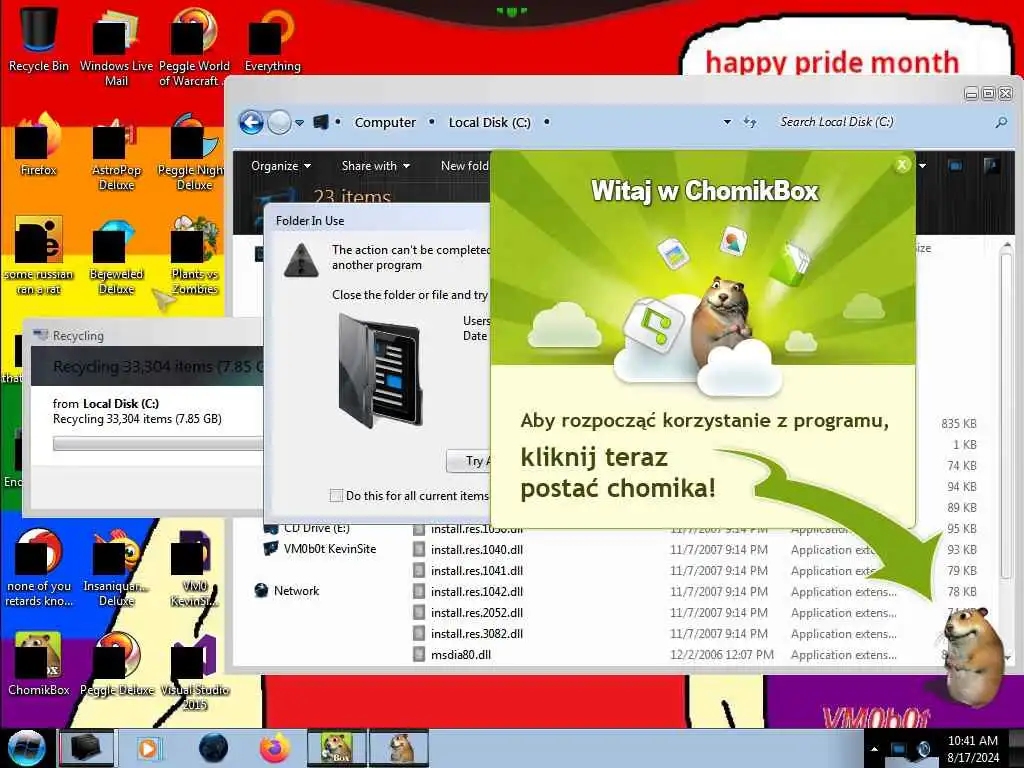Open the recent pages dropdown in Explorer
Image resolution: width=1024 pixels, height=768 pixels.
point(299,123)
